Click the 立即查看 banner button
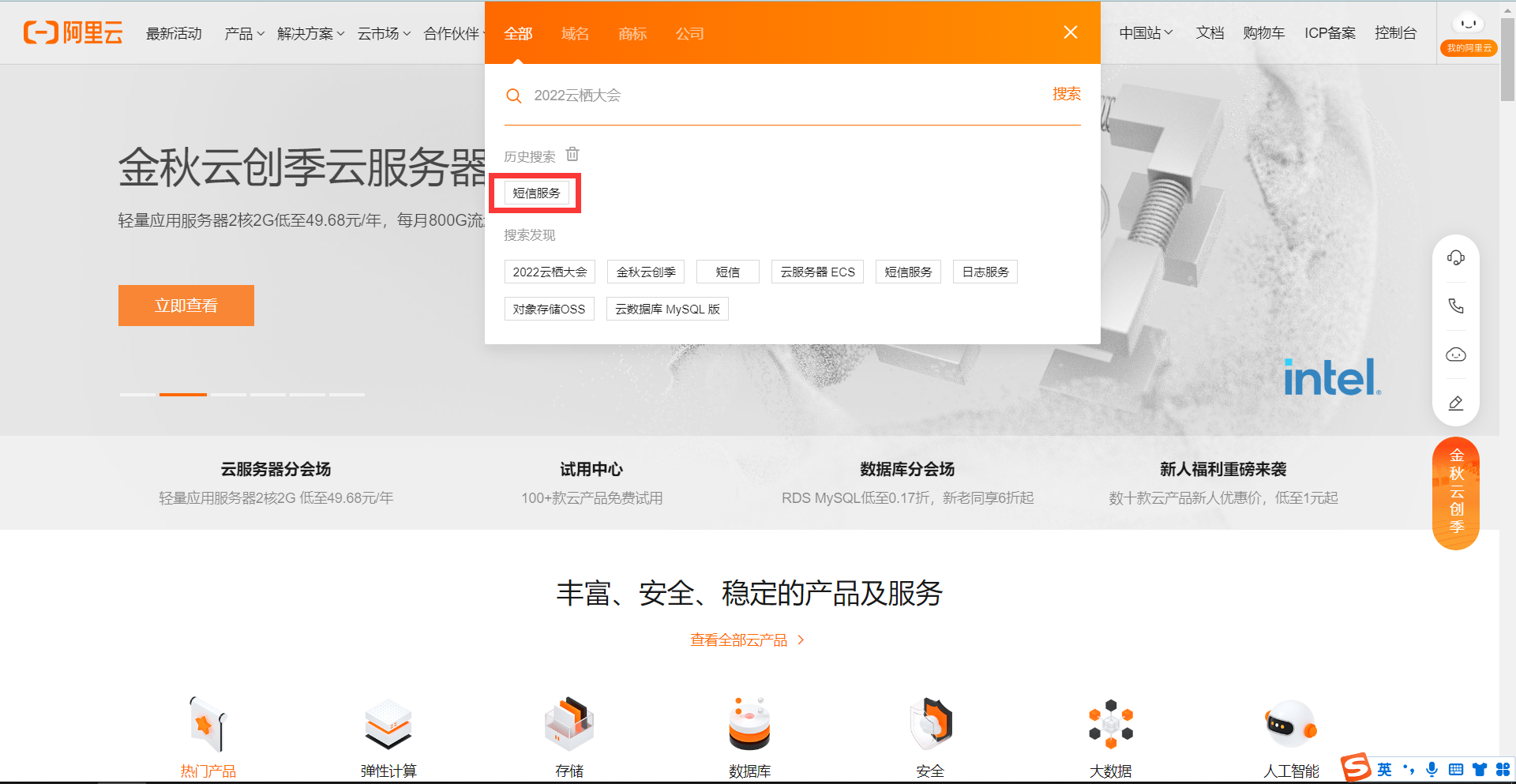Image resolution: width=1516 pixels, height=784 pixels. (186, 306)
